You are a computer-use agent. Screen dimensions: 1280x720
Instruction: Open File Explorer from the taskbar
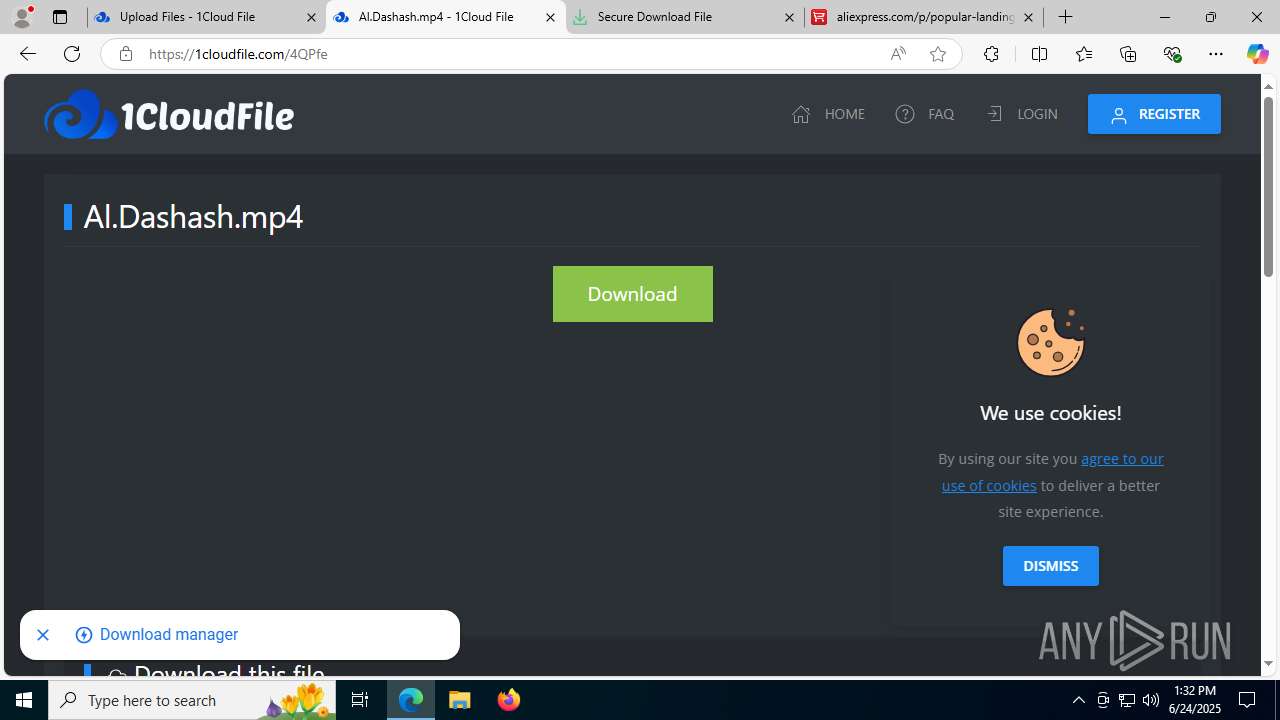pyautogui.click(x=460, y=700)
